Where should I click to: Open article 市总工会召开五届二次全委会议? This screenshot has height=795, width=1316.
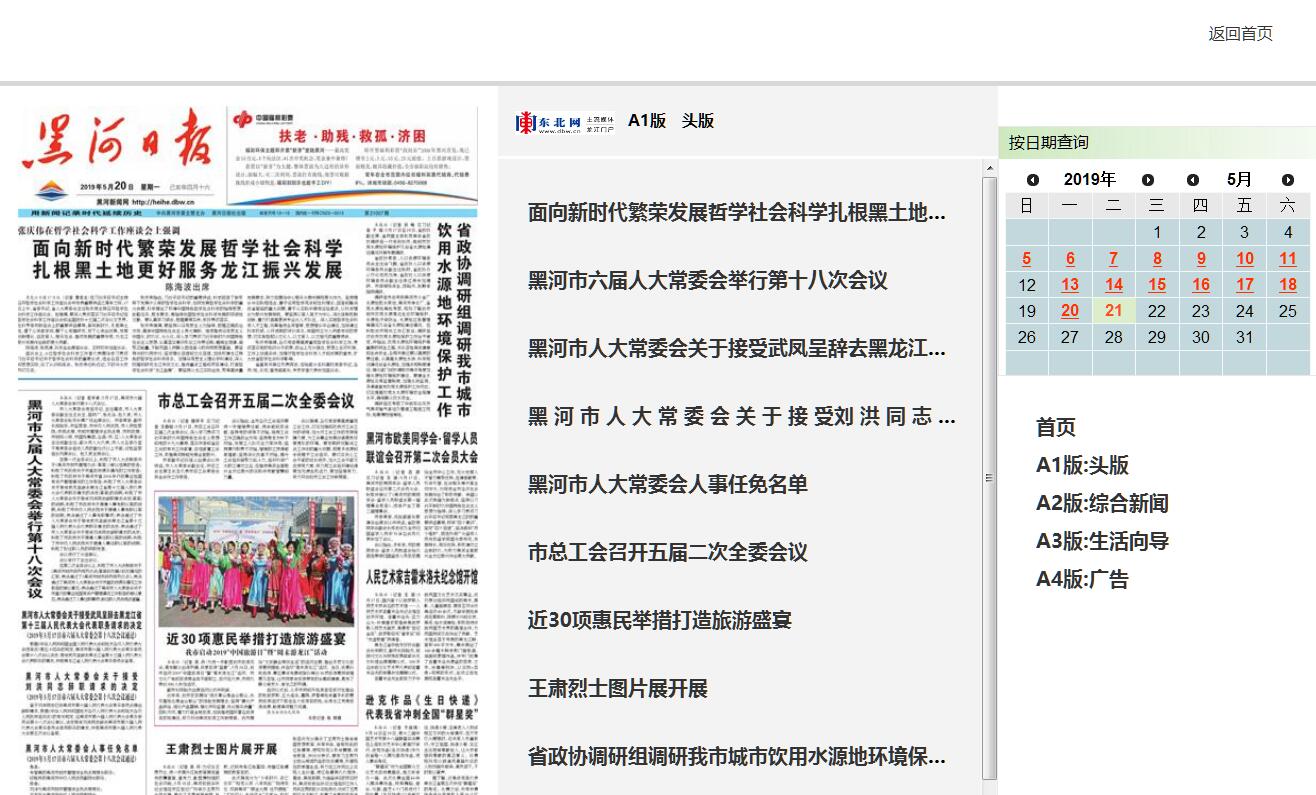(667, 552)
